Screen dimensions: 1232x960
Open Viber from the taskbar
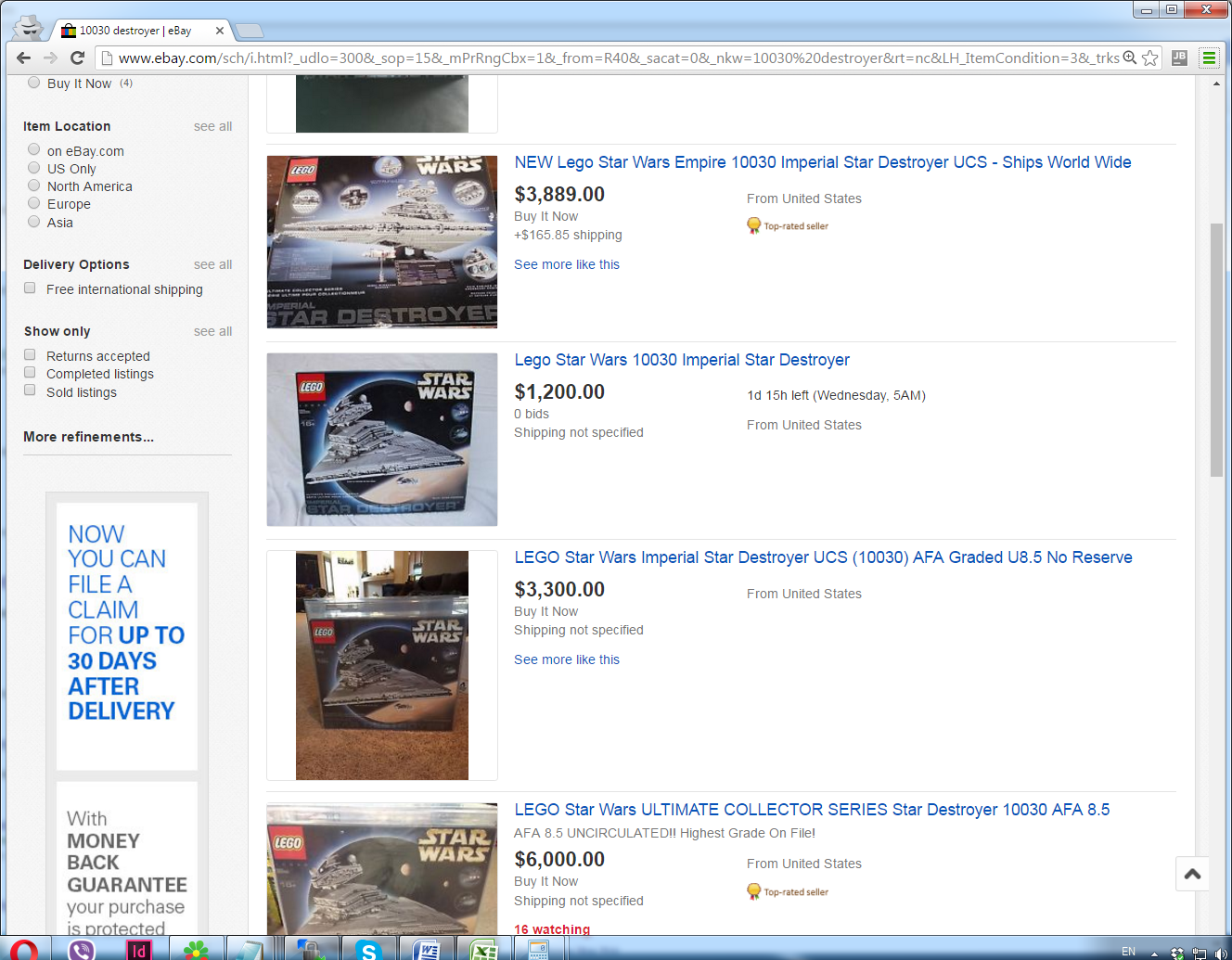[x=82, y=950]
